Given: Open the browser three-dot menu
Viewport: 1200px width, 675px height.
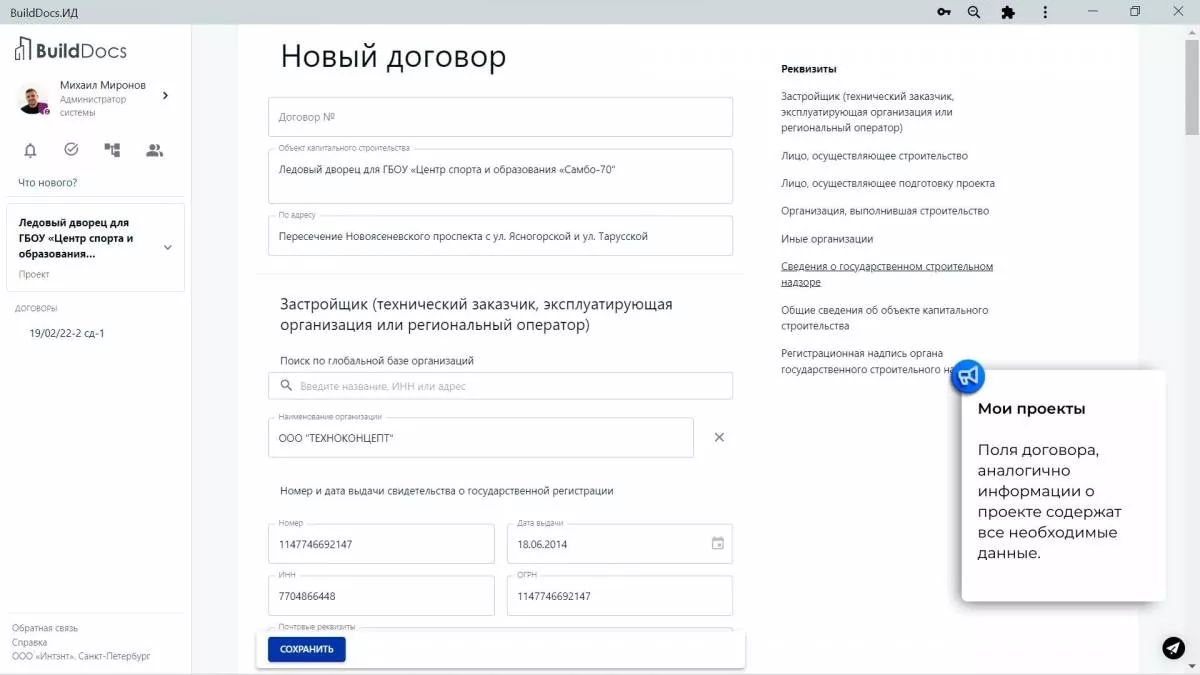Looking at the screenshot, I should pos(1044,12).
